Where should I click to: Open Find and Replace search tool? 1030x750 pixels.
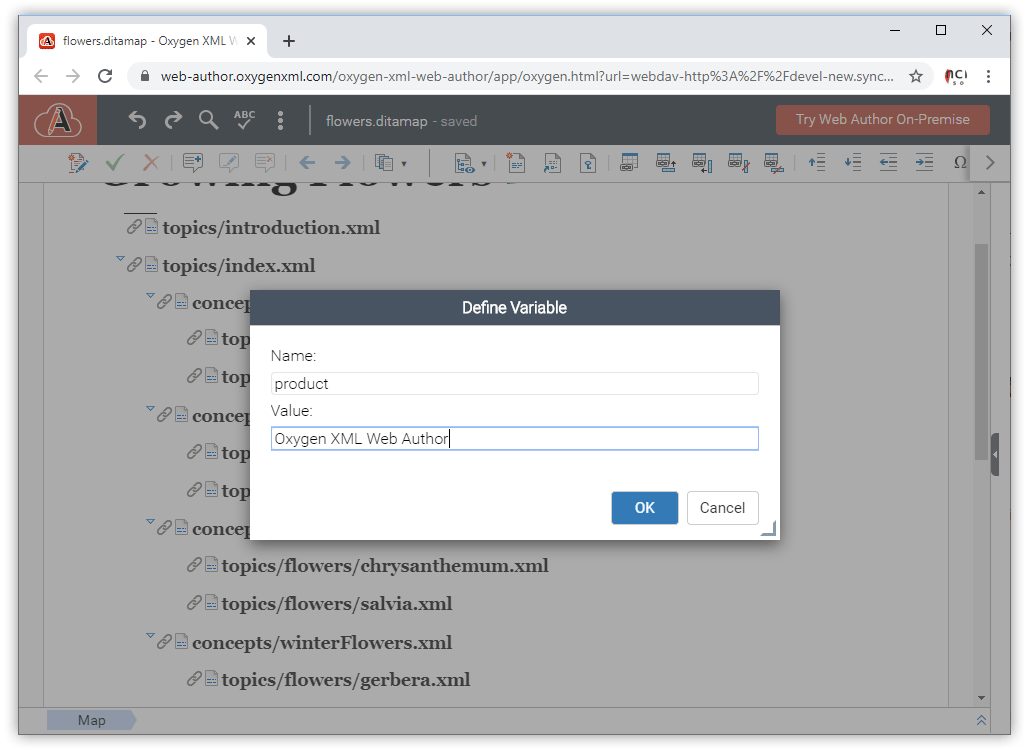[208, 120]
